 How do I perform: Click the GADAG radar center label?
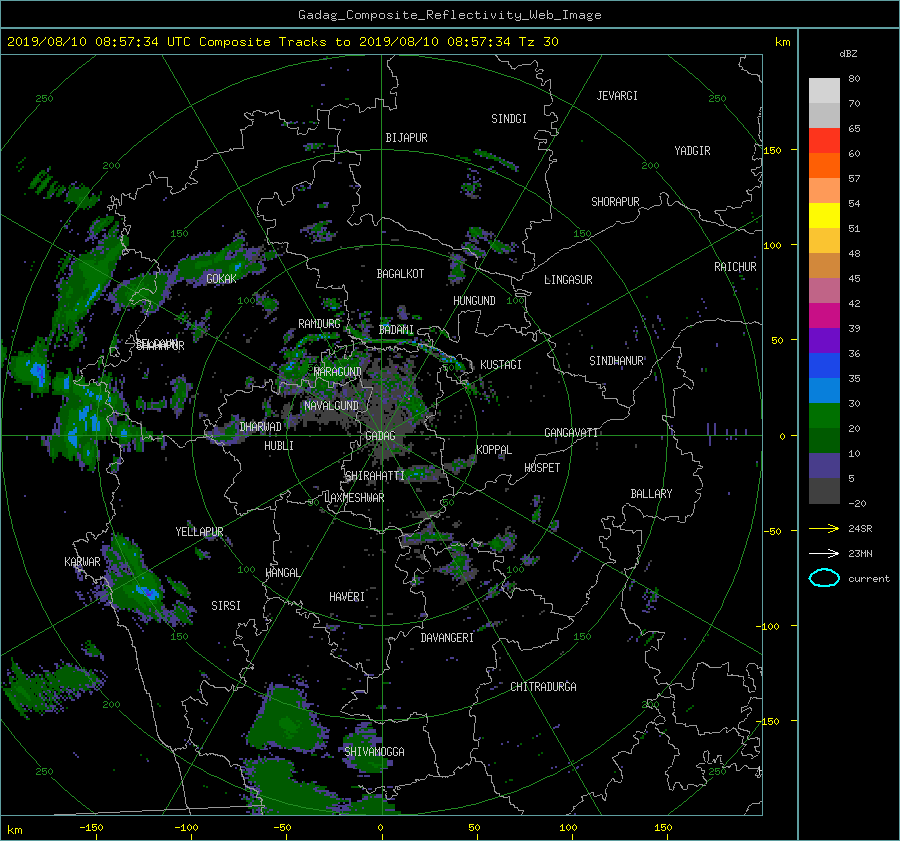click(x=380, y=436)
